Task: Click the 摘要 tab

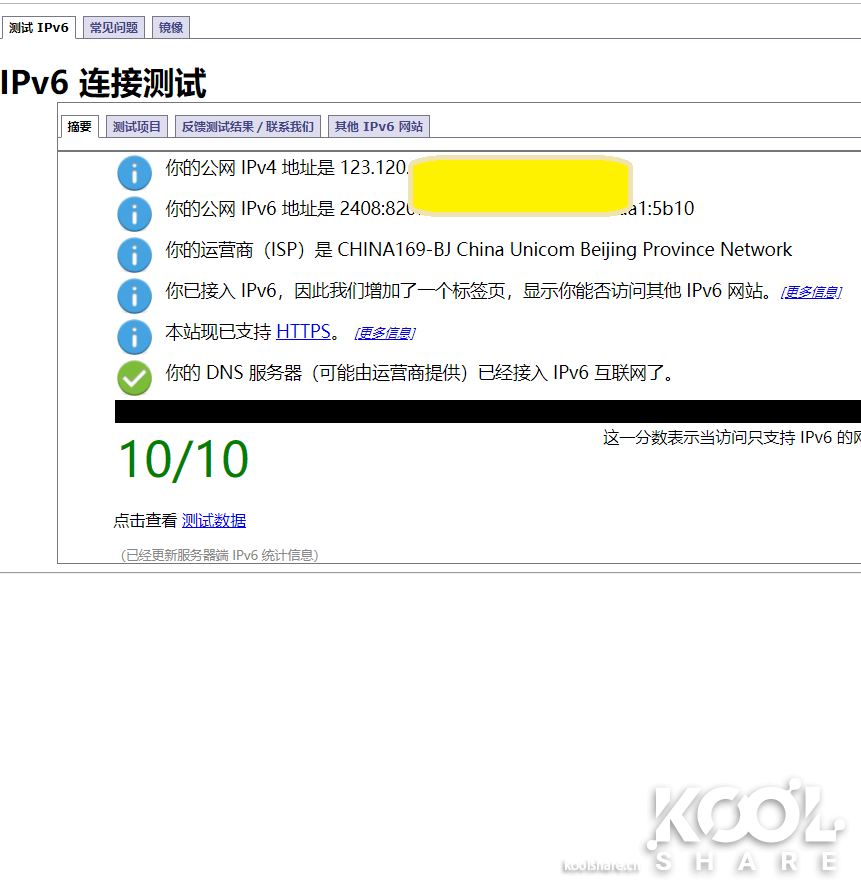Action: tap(79, 125)
